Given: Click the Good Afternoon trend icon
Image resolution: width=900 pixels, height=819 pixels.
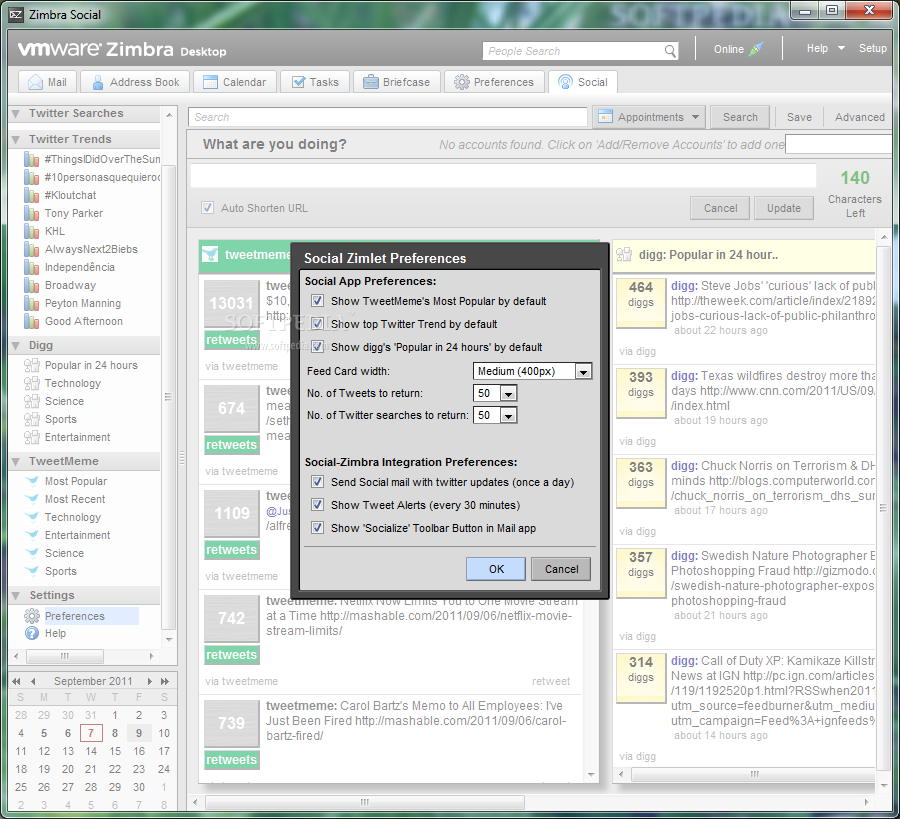Looking at the screenshot, I should [32, 321].
